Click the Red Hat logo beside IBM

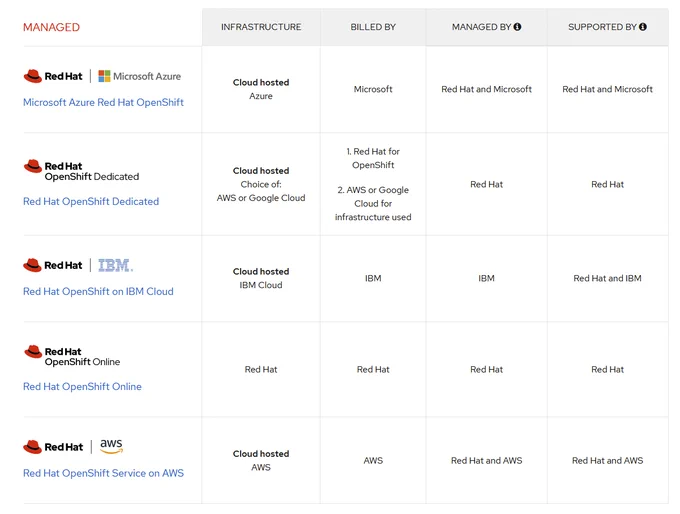(52, 265)
